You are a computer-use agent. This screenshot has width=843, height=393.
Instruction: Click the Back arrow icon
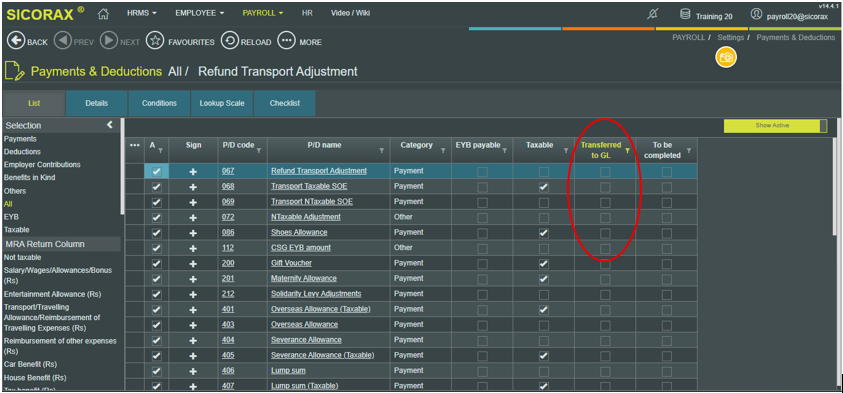click(16, 41)
